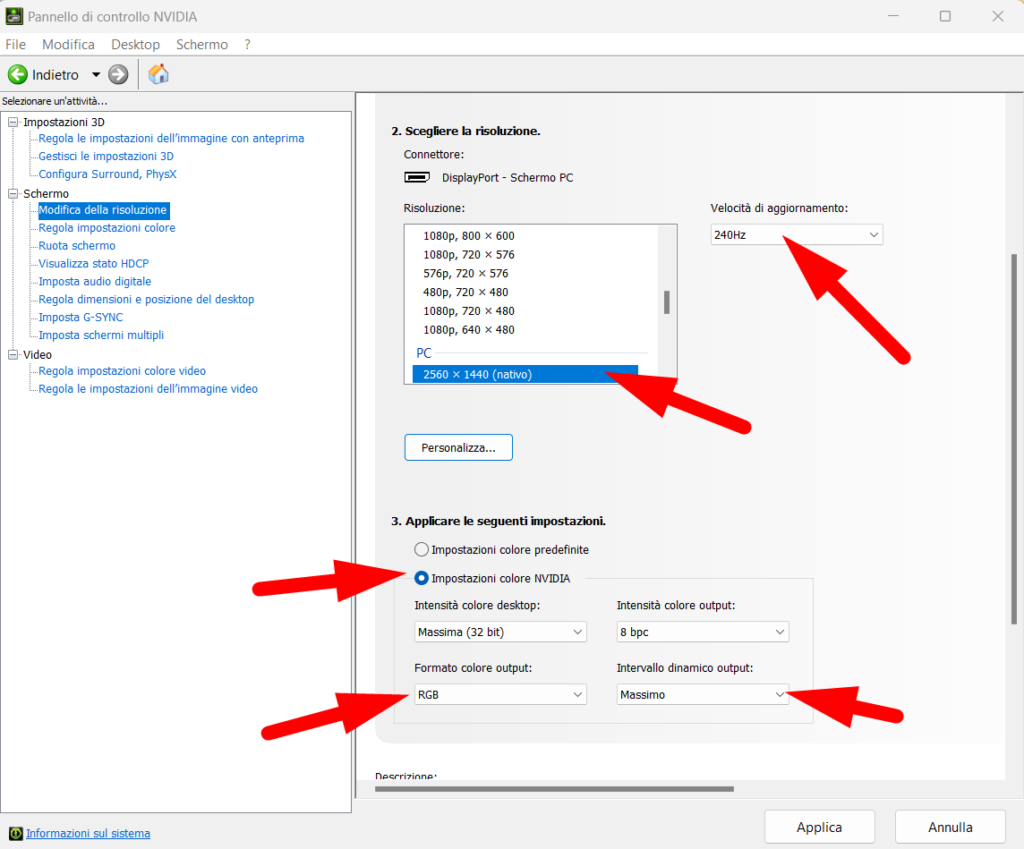Select resolution 2560 × 1440 (nativo)

(x=525, y=374)
